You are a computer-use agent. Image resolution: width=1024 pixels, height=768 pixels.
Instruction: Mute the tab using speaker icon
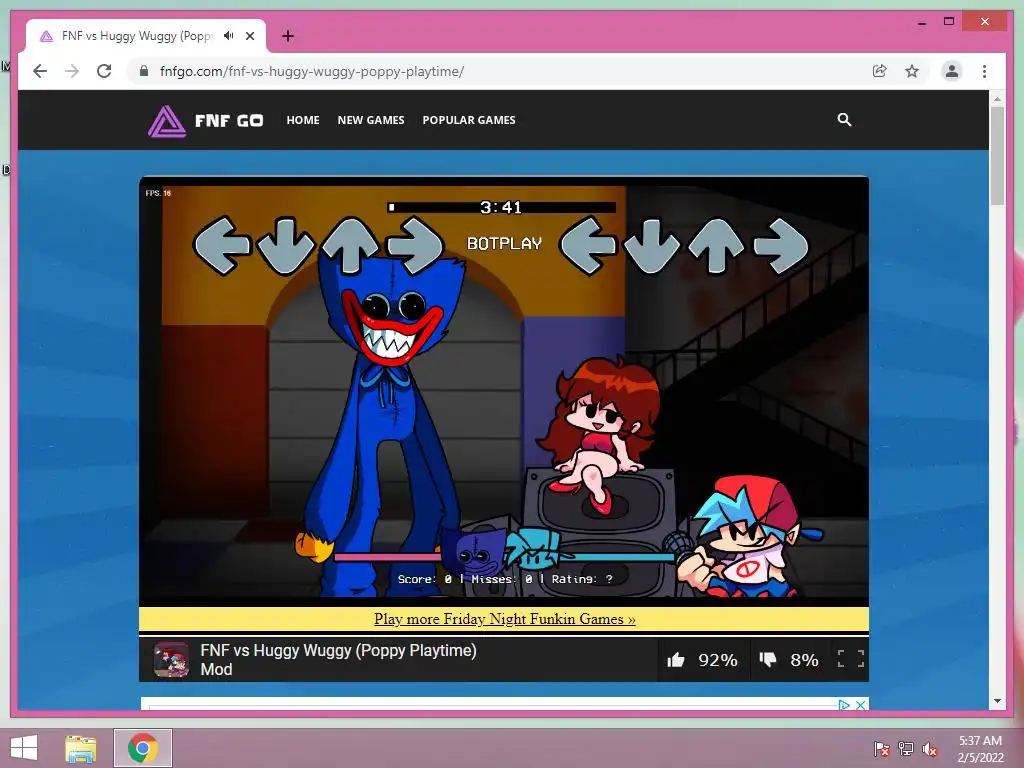(229, 36)
